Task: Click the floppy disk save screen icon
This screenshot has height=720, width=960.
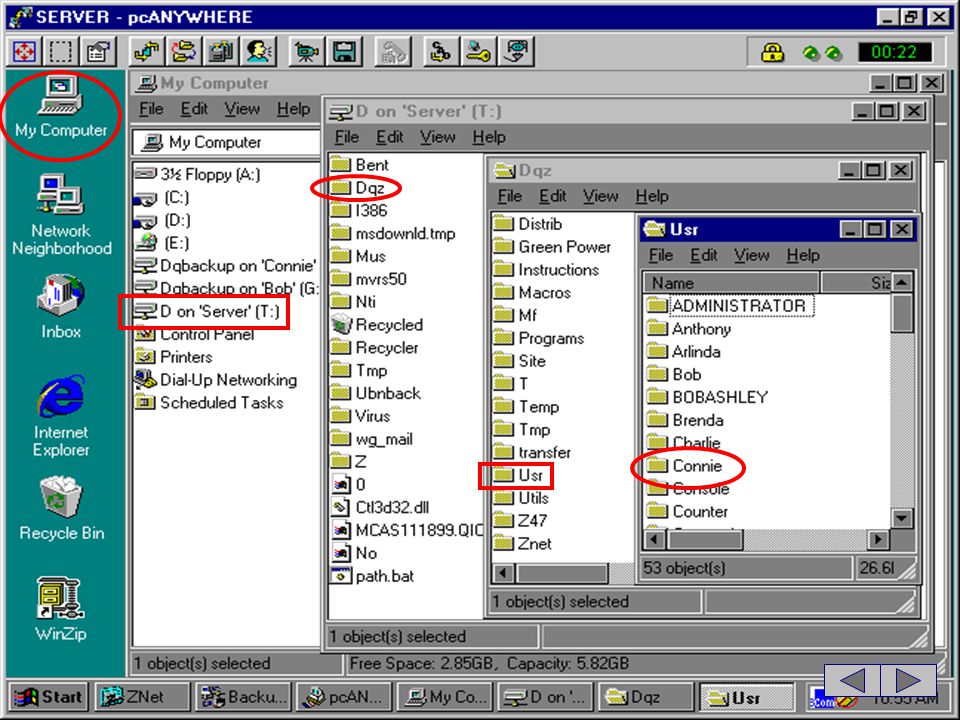Action: click(344, 51)
